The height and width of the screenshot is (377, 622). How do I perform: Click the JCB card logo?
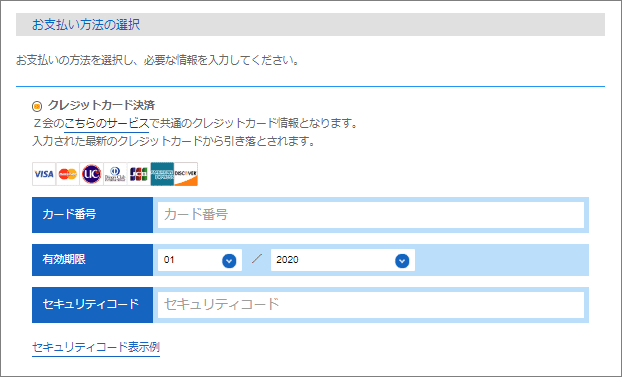[x=138, y=174]
